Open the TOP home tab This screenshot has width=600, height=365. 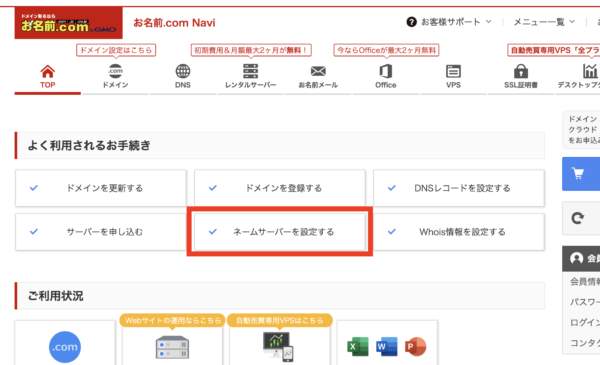tap(47, 77)
